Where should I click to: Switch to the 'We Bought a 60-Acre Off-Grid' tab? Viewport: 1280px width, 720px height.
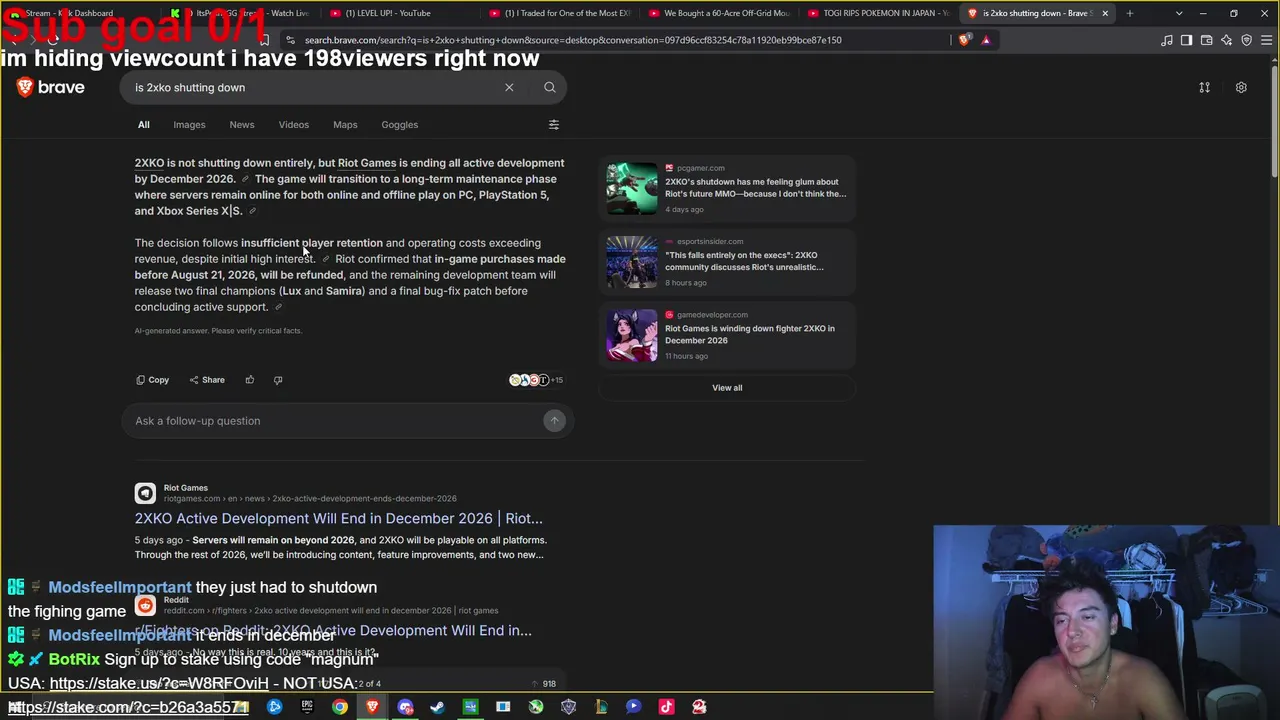pyautogui.click(x=720, y=13)
